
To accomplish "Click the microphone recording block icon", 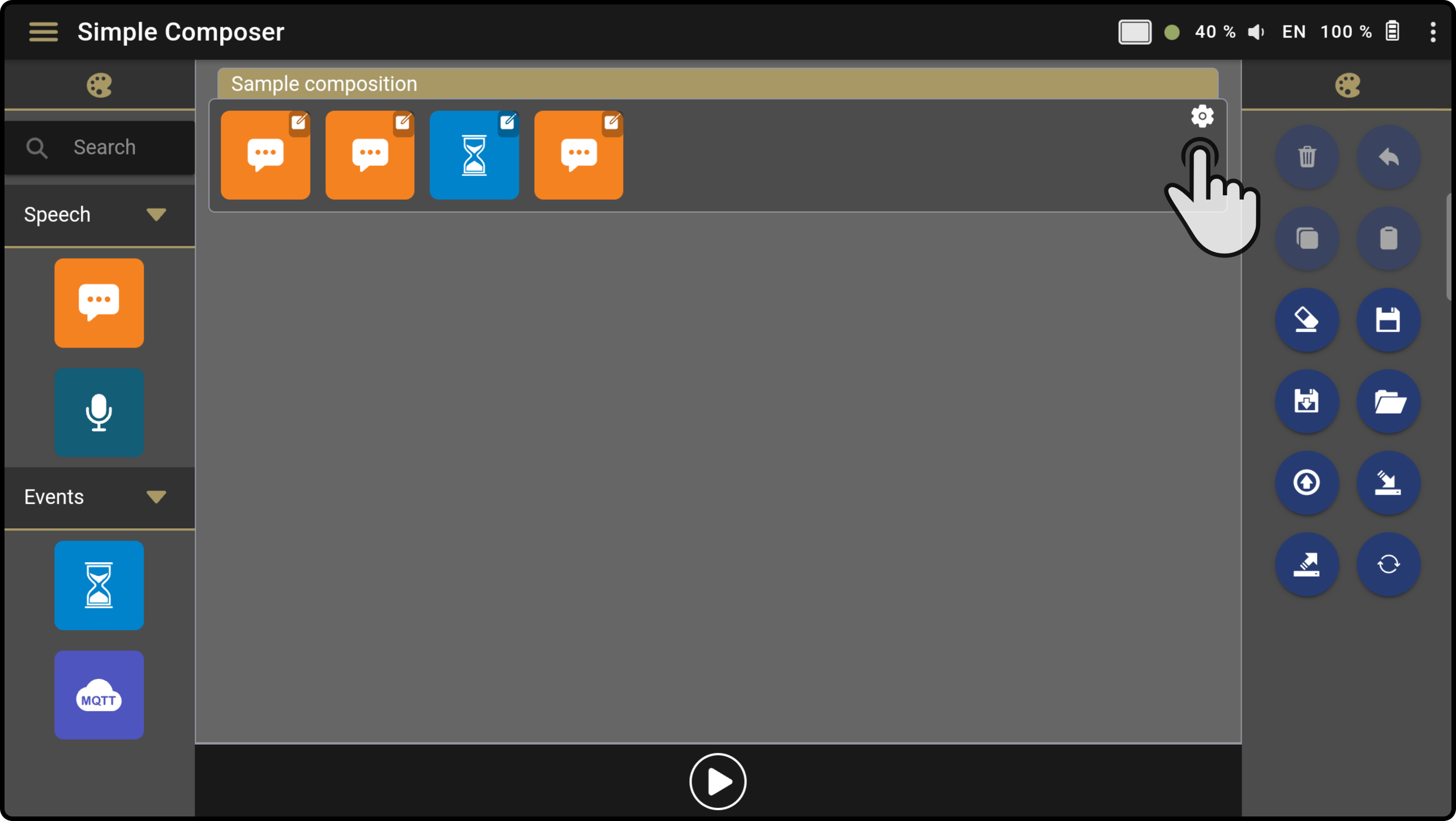I will point(100,412).
